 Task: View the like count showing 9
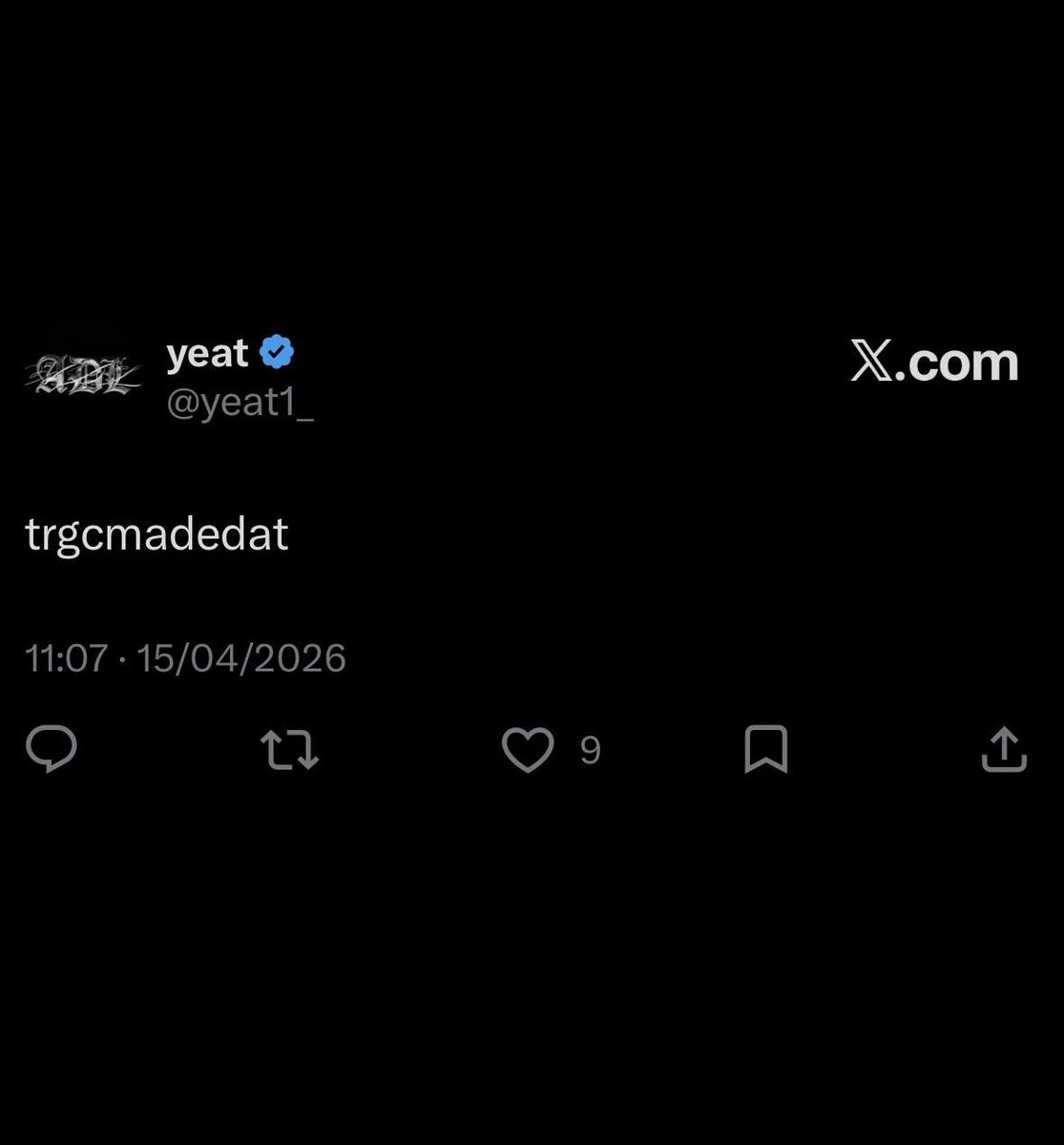coord(591,751)
